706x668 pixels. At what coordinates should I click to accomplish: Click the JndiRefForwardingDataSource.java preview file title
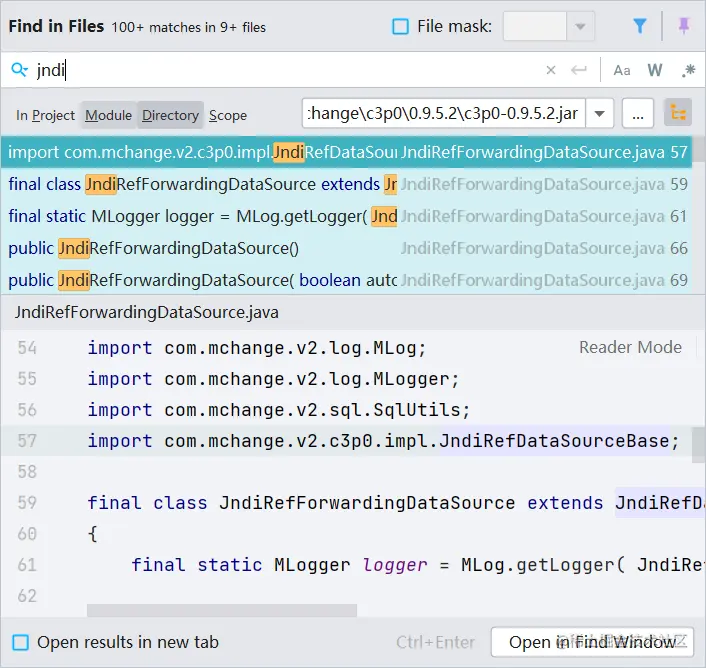tap(146, 312)
